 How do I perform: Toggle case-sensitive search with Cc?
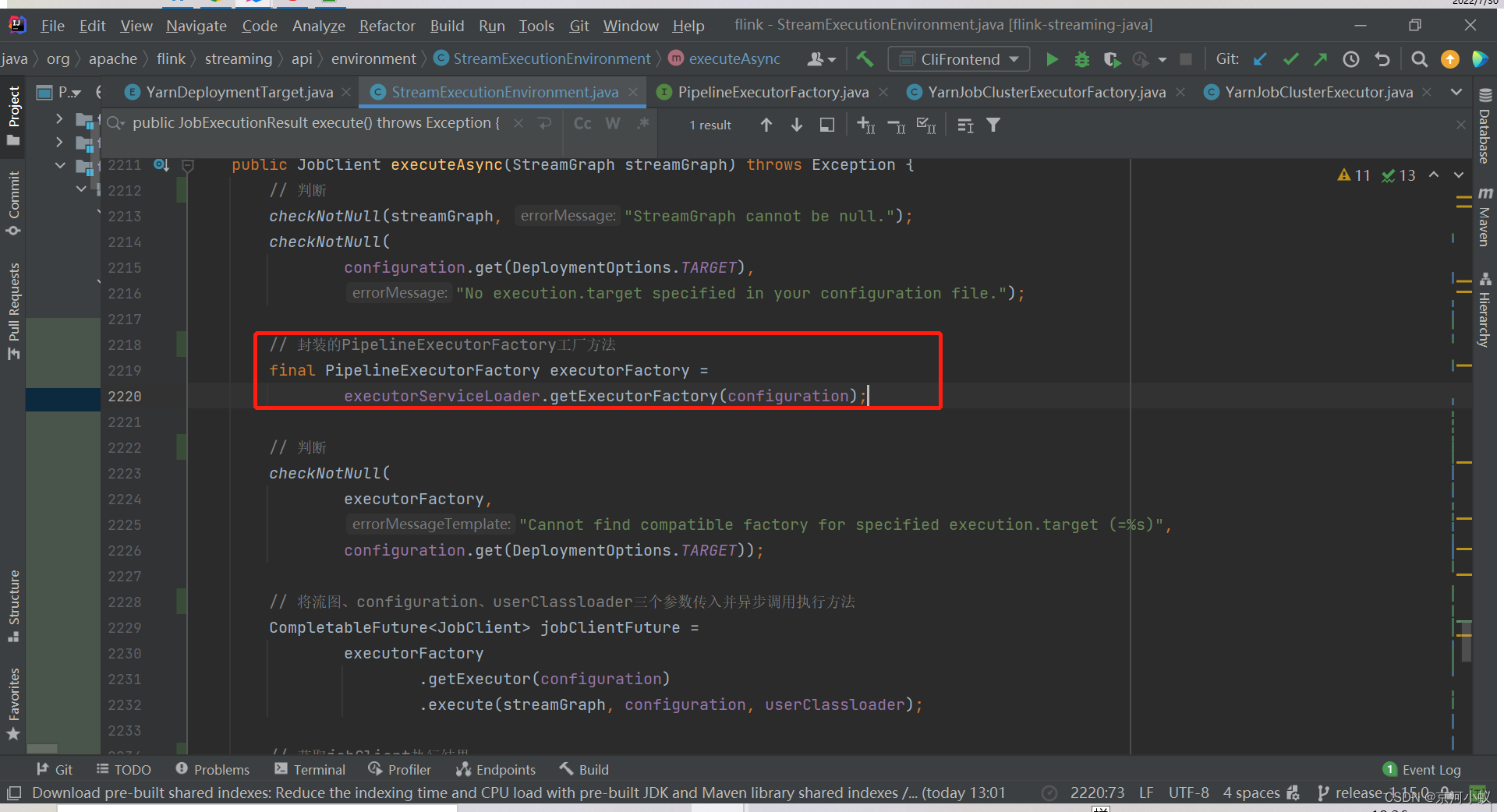click(x=582, y=123)
